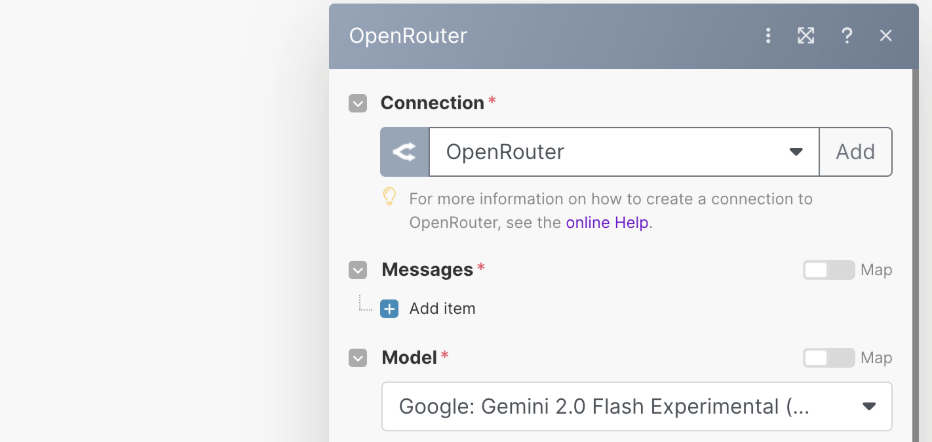Click the Model field label
This screenshot has height=442, width=932.
coord(409,358)
